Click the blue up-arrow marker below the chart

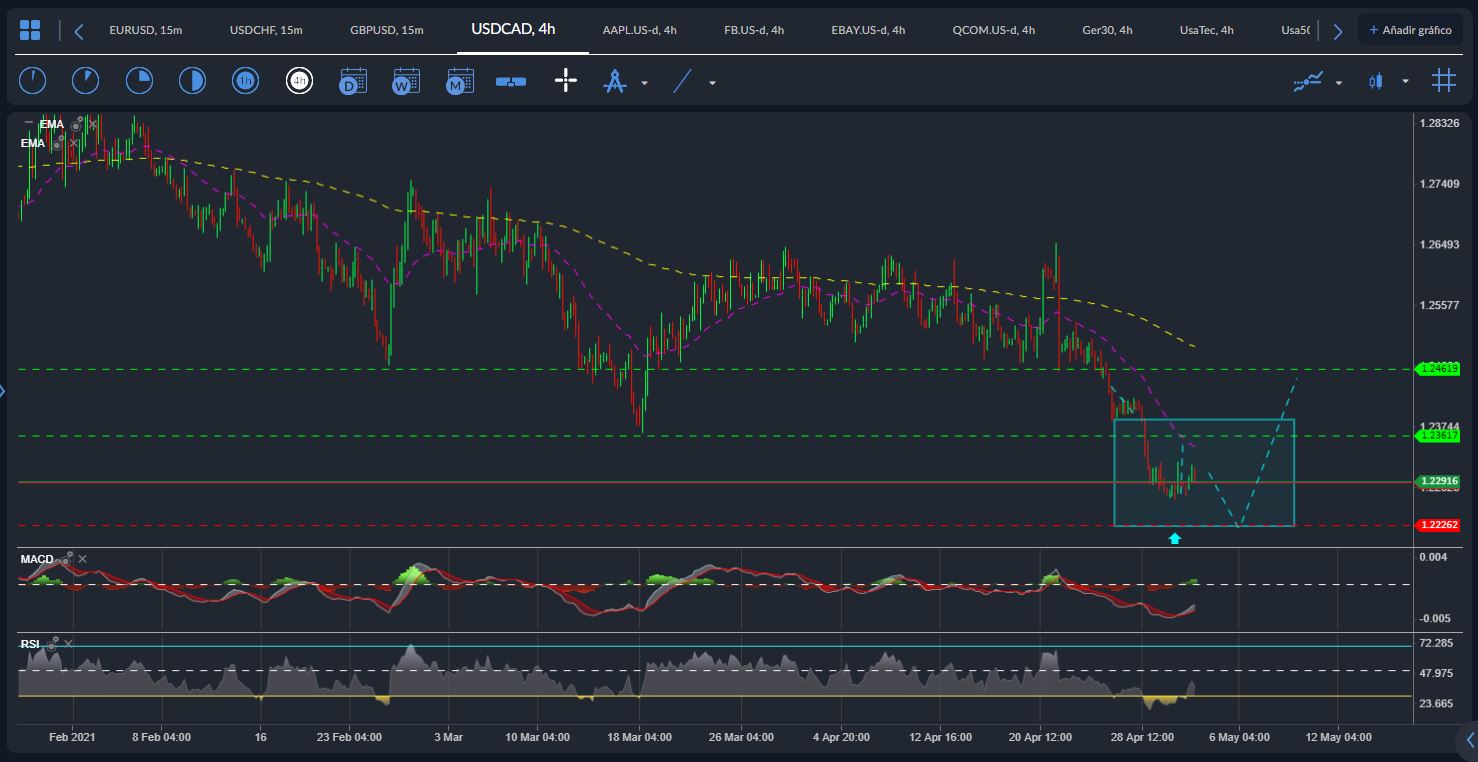tap(1175, 538)
